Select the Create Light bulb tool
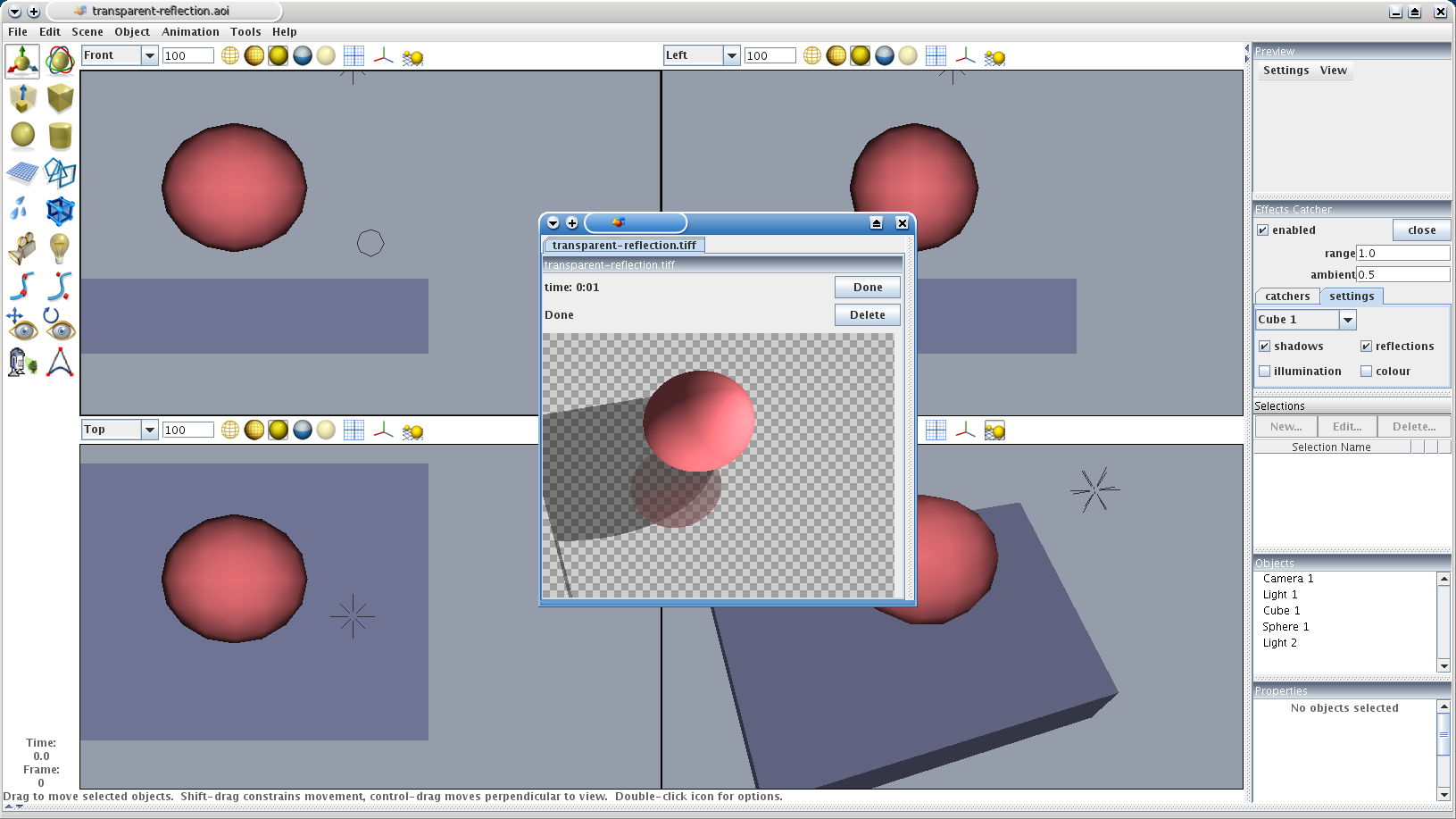Viewport: 1456px width, 819px height. 60,248
